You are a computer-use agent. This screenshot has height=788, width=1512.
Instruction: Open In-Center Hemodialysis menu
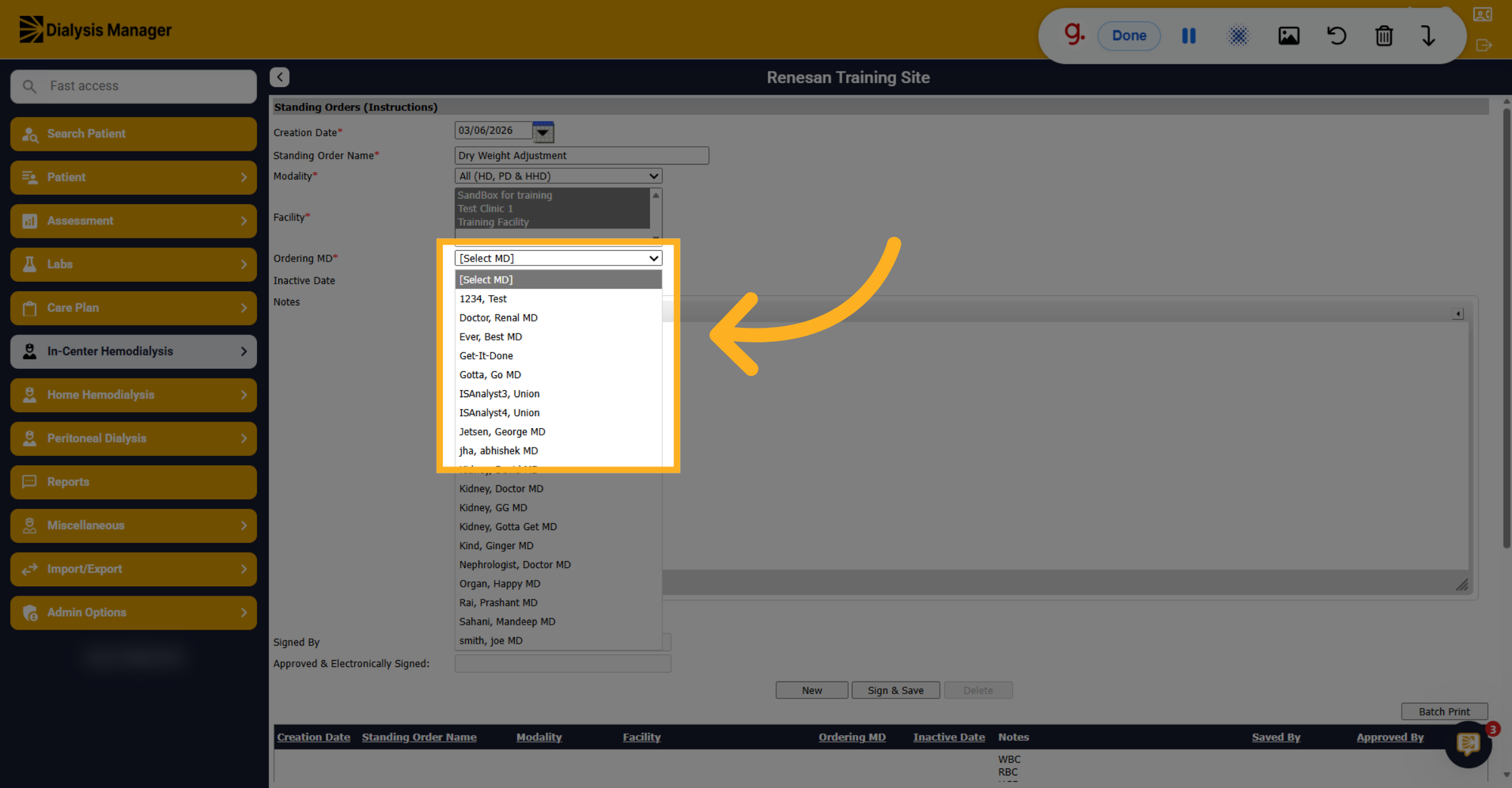pyautogui.click(x=134, y=351)
